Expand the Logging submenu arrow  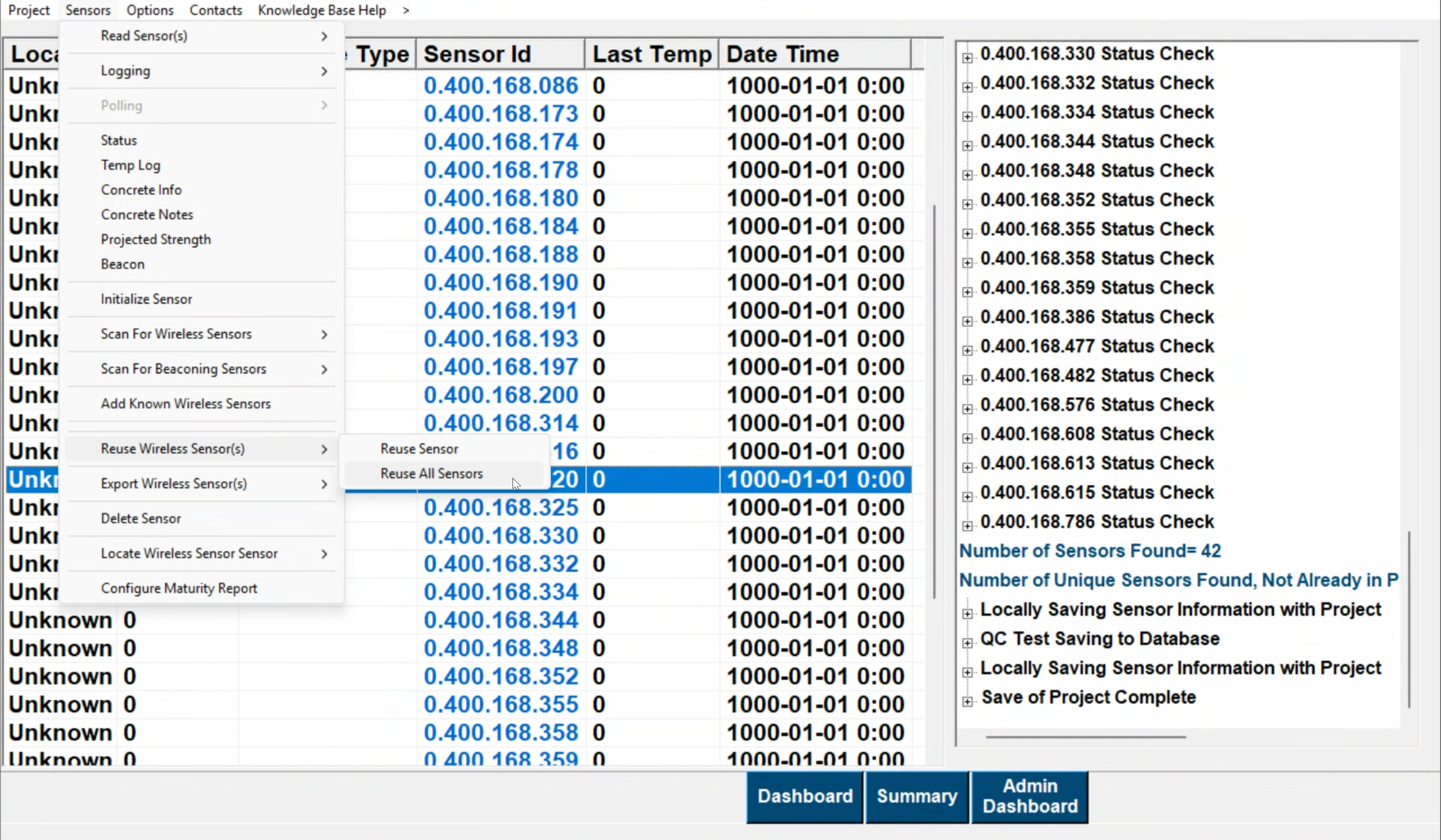pyautogui.click(x=324, y=71)
